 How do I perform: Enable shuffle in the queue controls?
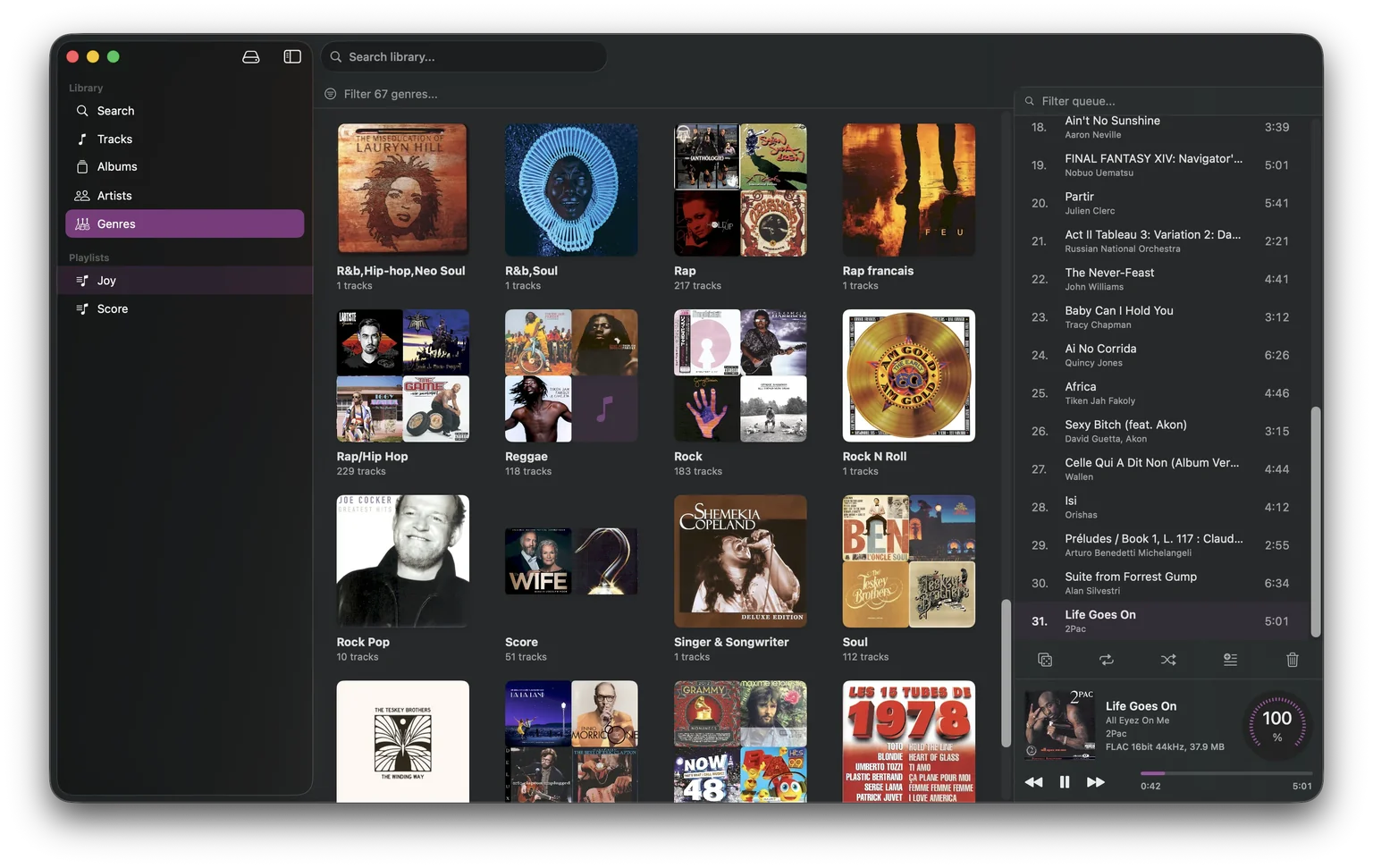click(1168, 660)
